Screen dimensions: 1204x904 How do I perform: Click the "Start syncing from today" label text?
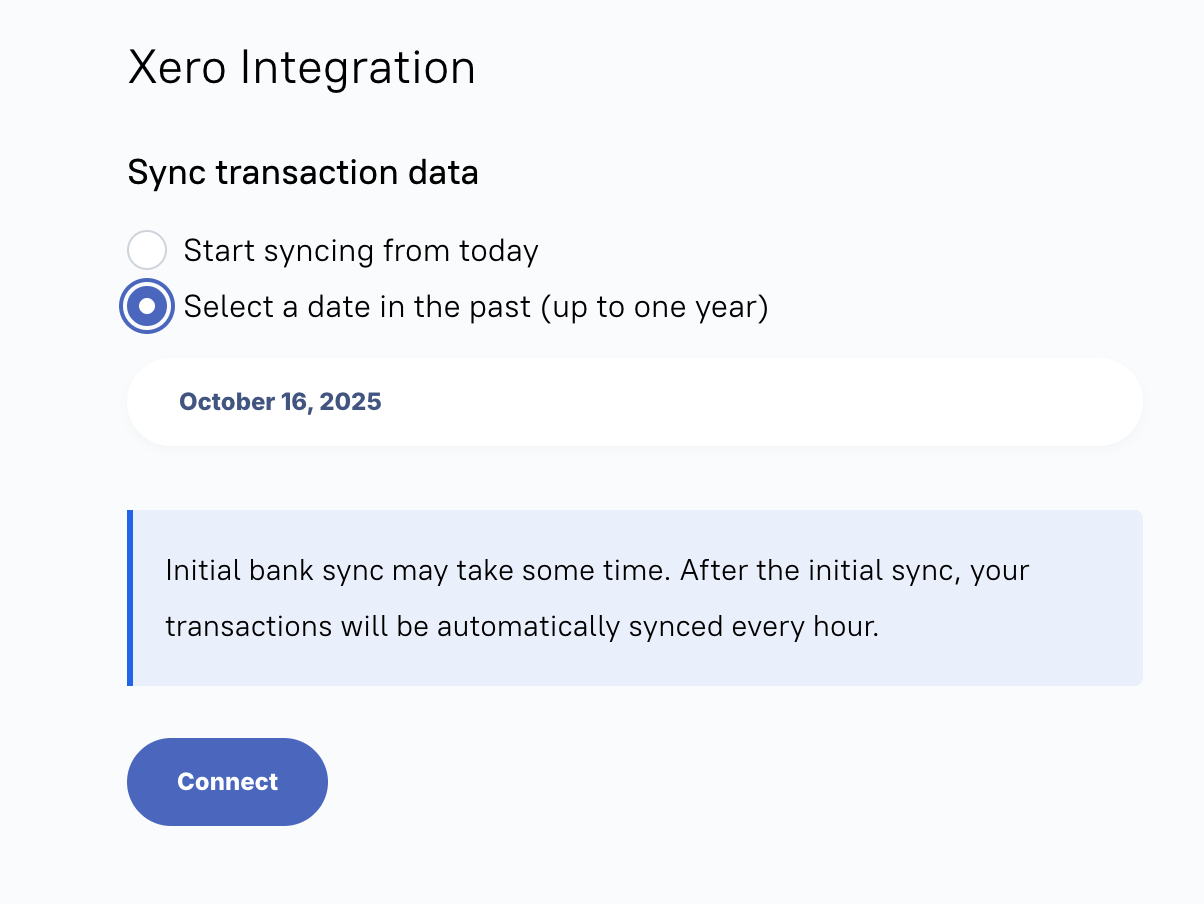(x=361, y=250)
